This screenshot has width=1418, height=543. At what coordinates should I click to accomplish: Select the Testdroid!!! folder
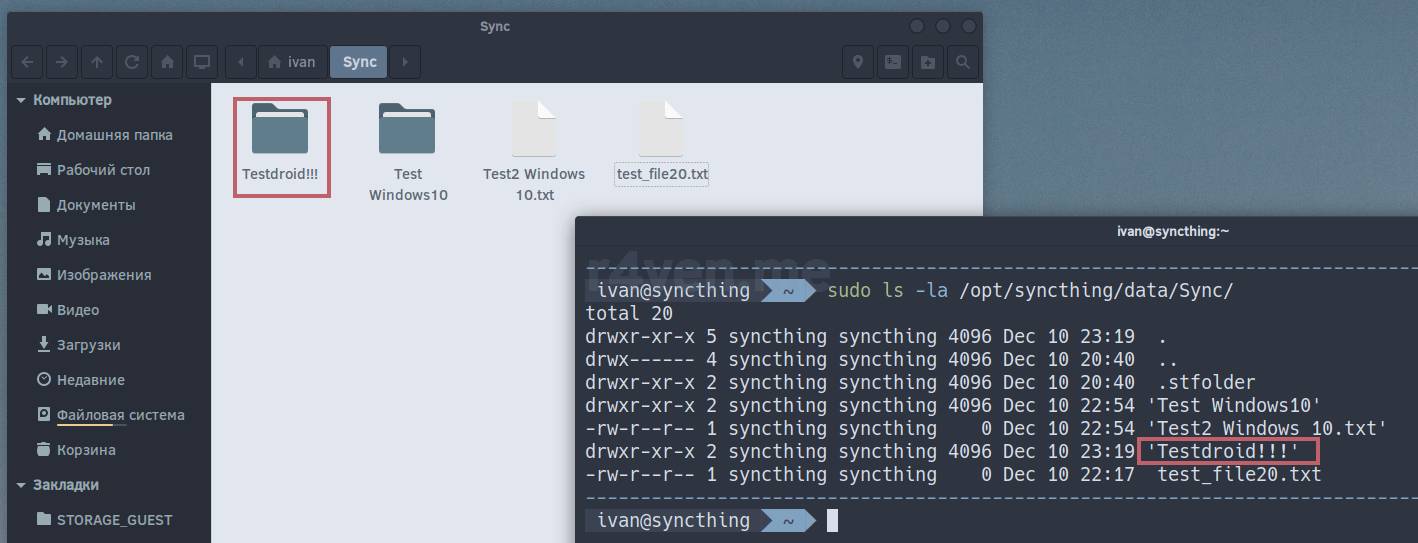pyautogui.click(x=280, y=140)
